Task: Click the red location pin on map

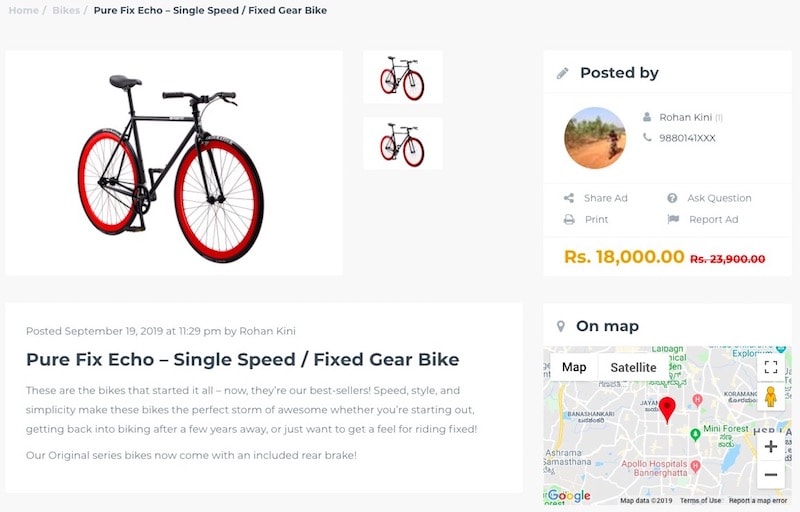Action: tap(667, 409)
